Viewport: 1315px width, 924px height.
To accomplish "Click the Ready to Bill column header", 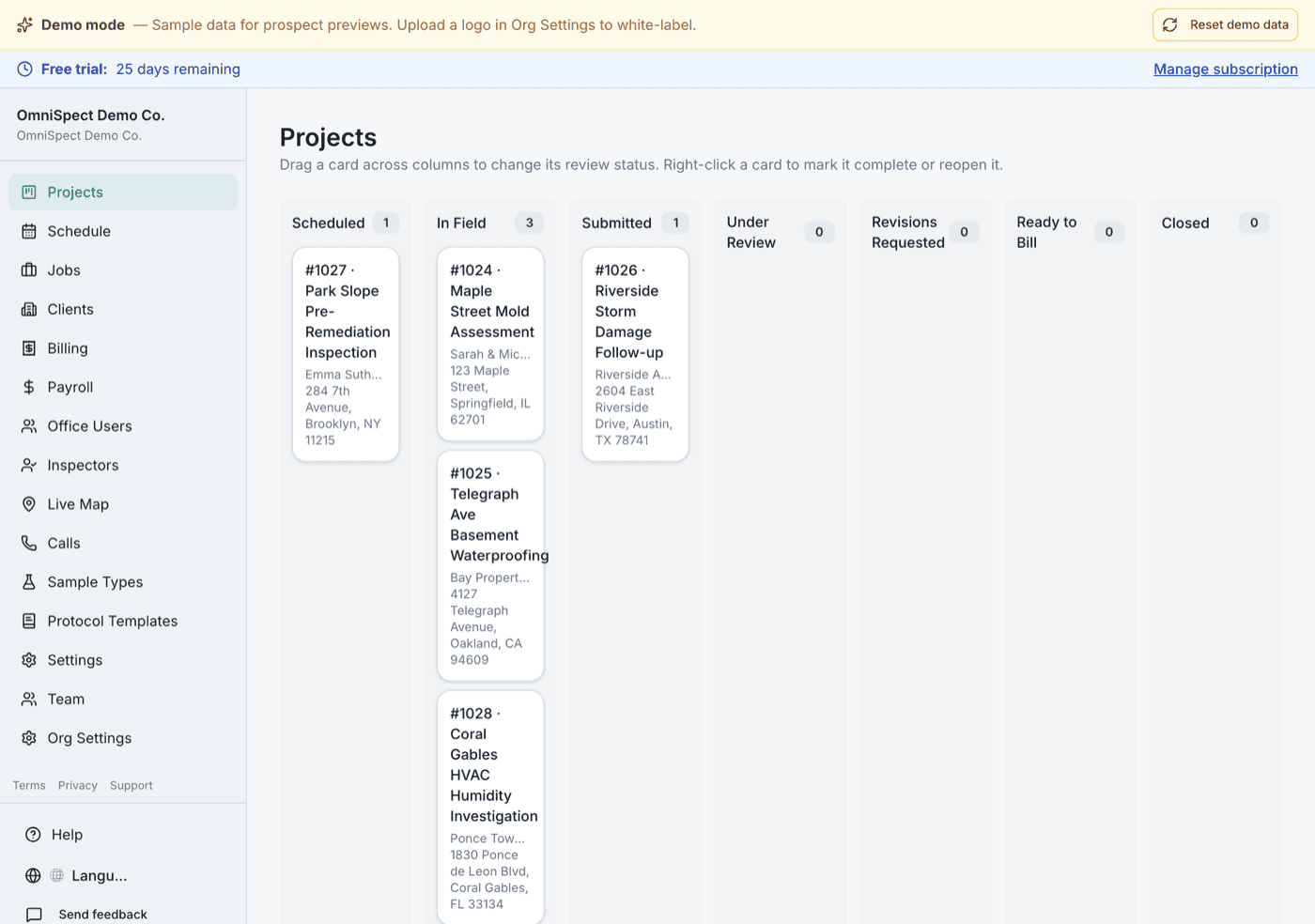I will [1046, 232].
